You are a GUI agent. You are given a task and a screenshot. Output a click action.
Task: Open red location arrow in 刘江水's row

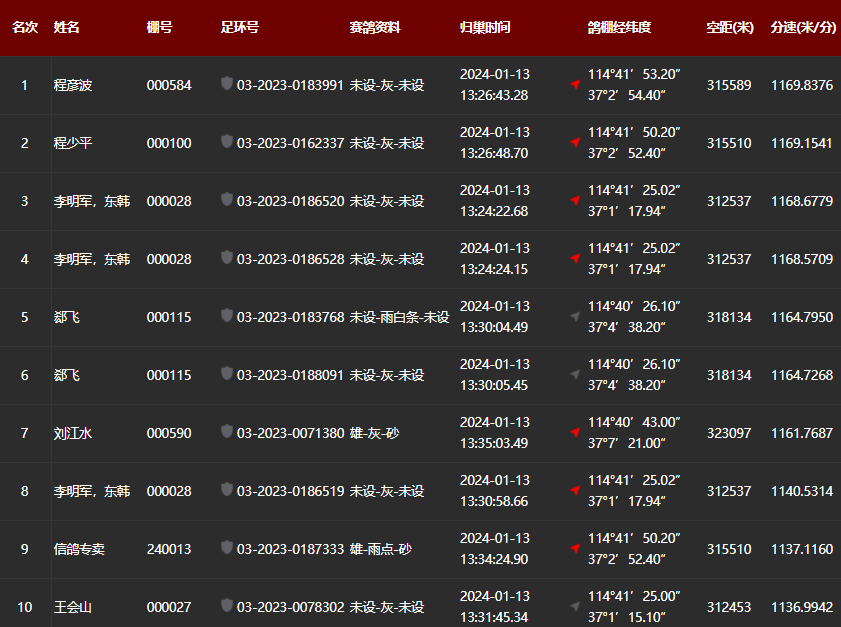click(575, 433)
